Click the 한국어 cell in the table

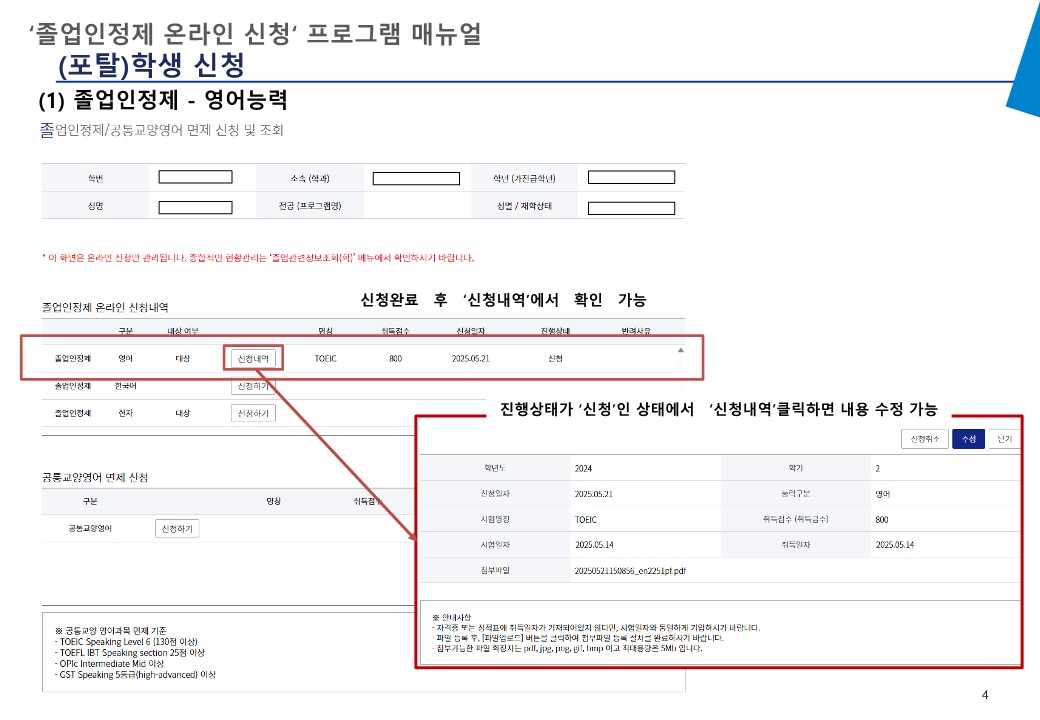125,386
